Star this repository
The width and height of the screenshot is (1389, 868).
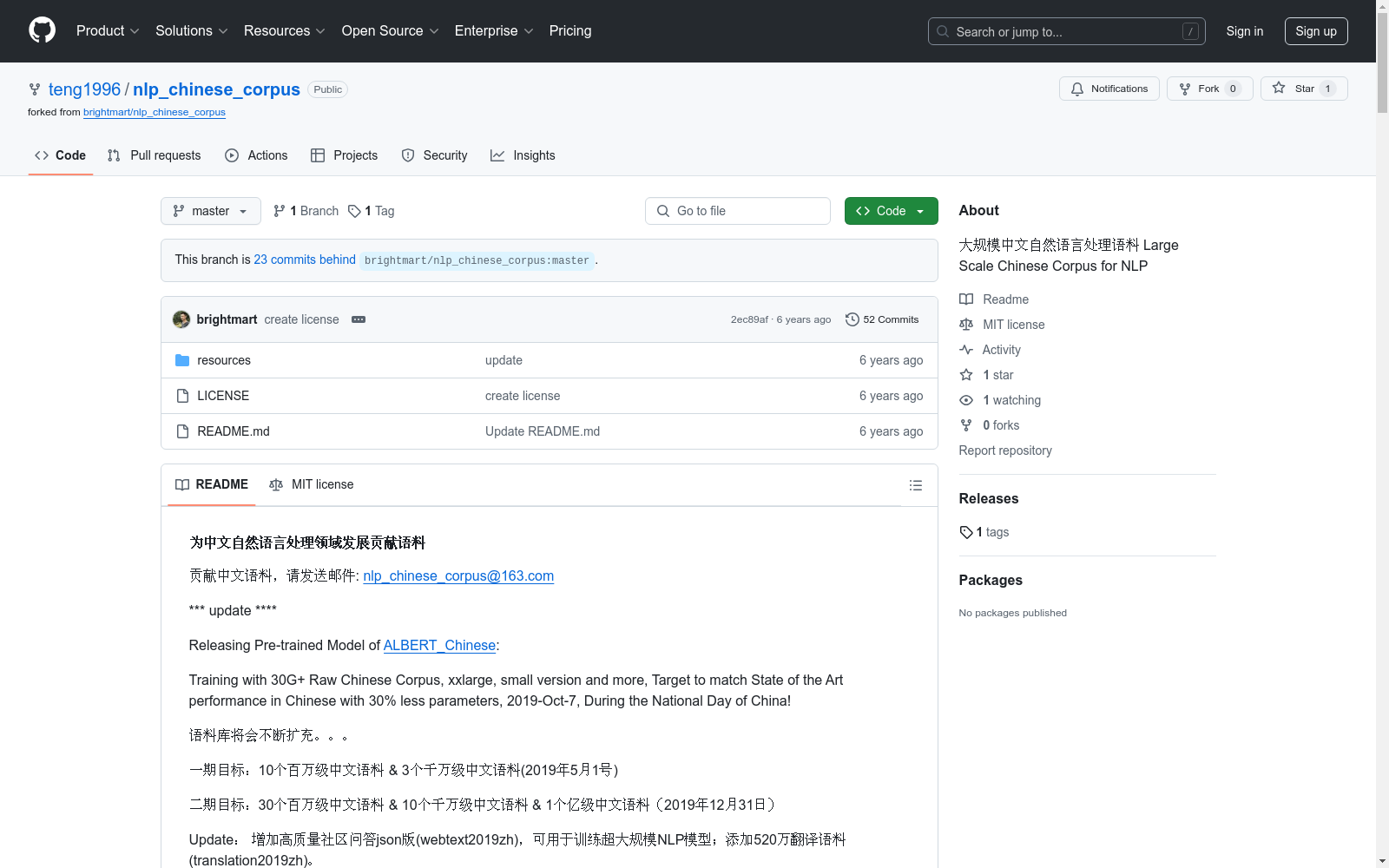pyautogui.click(x=1304, y=89)
